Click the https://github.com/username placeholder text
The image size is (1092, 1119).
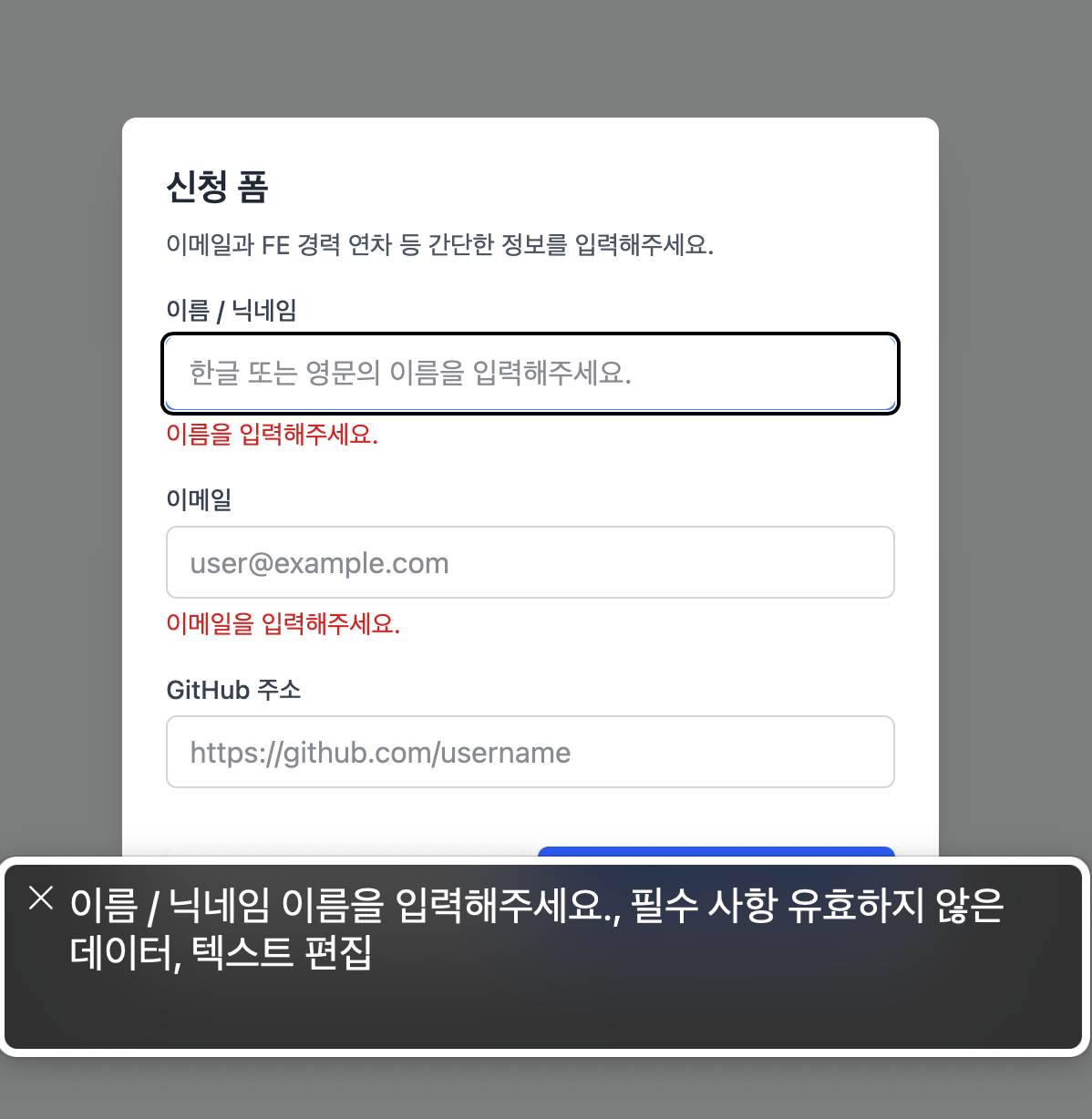[x=380, y=753]
